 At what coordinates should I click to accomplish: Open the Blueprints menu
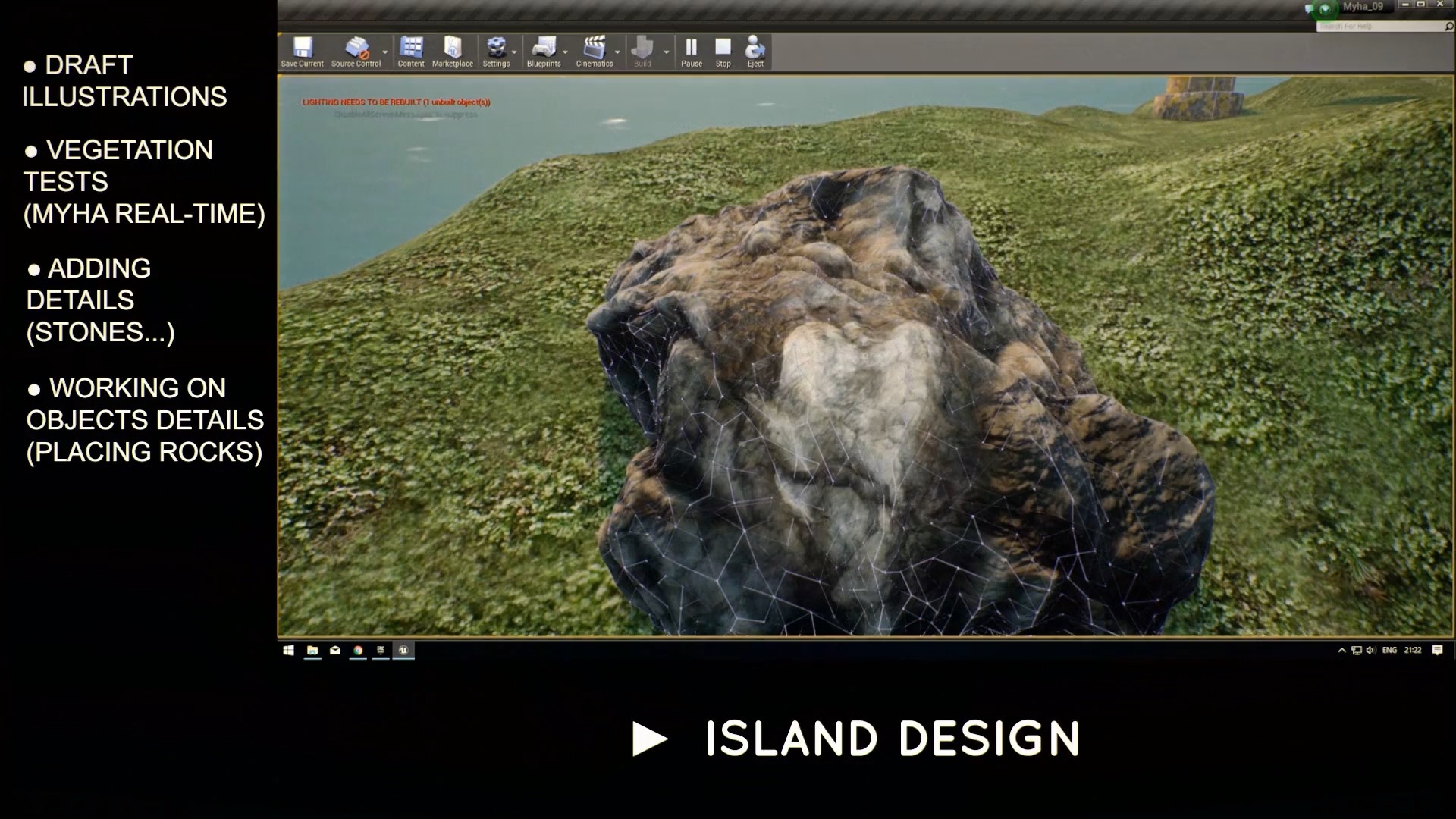[543, 47]
